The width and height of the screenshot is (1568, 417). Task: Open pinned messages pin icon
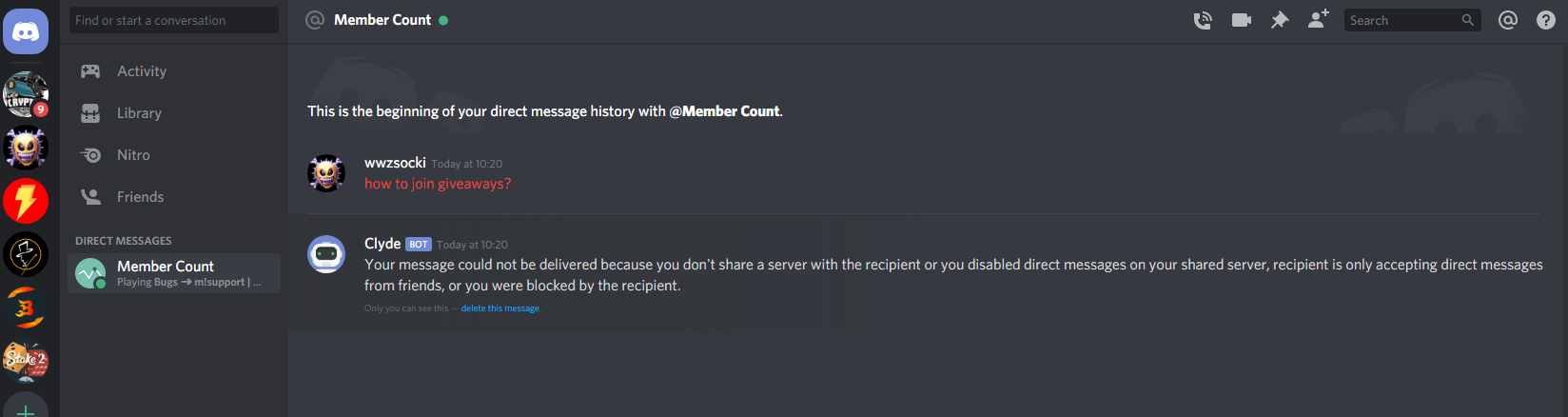pos(1280,20)
